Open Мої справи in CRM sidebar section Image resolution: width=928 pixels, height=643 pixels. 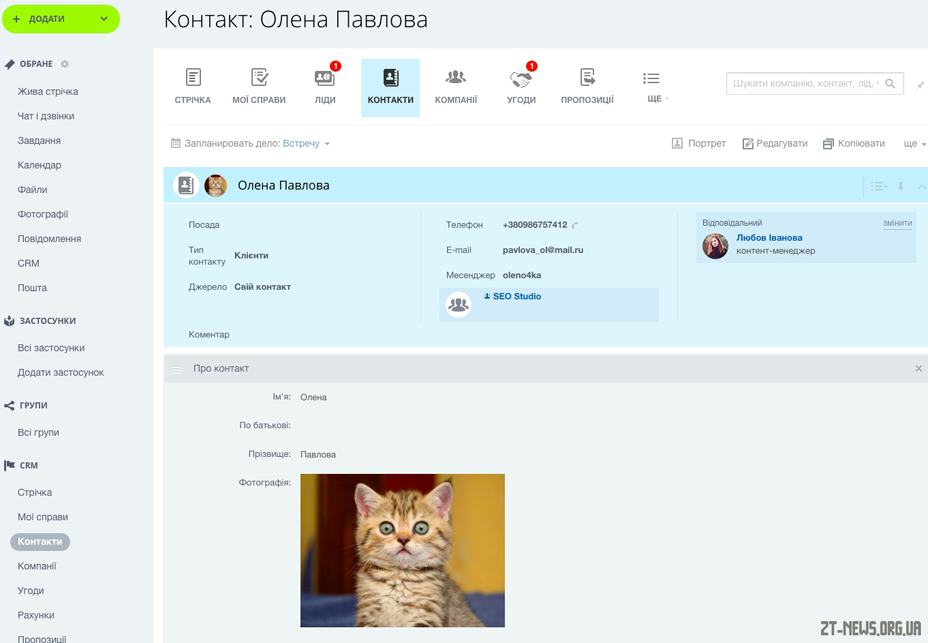[x=43, y=517]
